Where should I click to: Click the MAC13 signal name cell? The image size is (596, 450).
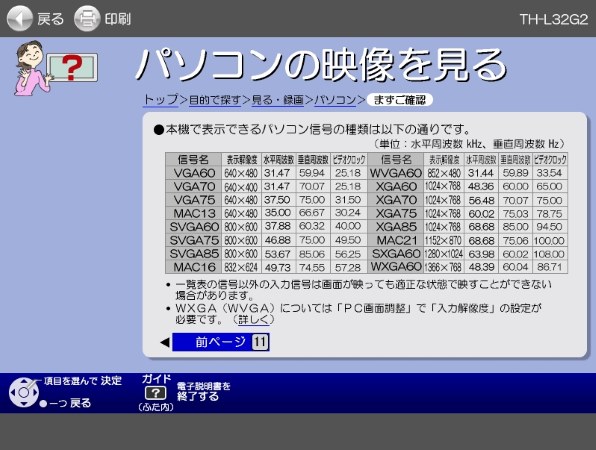(194, 213)
